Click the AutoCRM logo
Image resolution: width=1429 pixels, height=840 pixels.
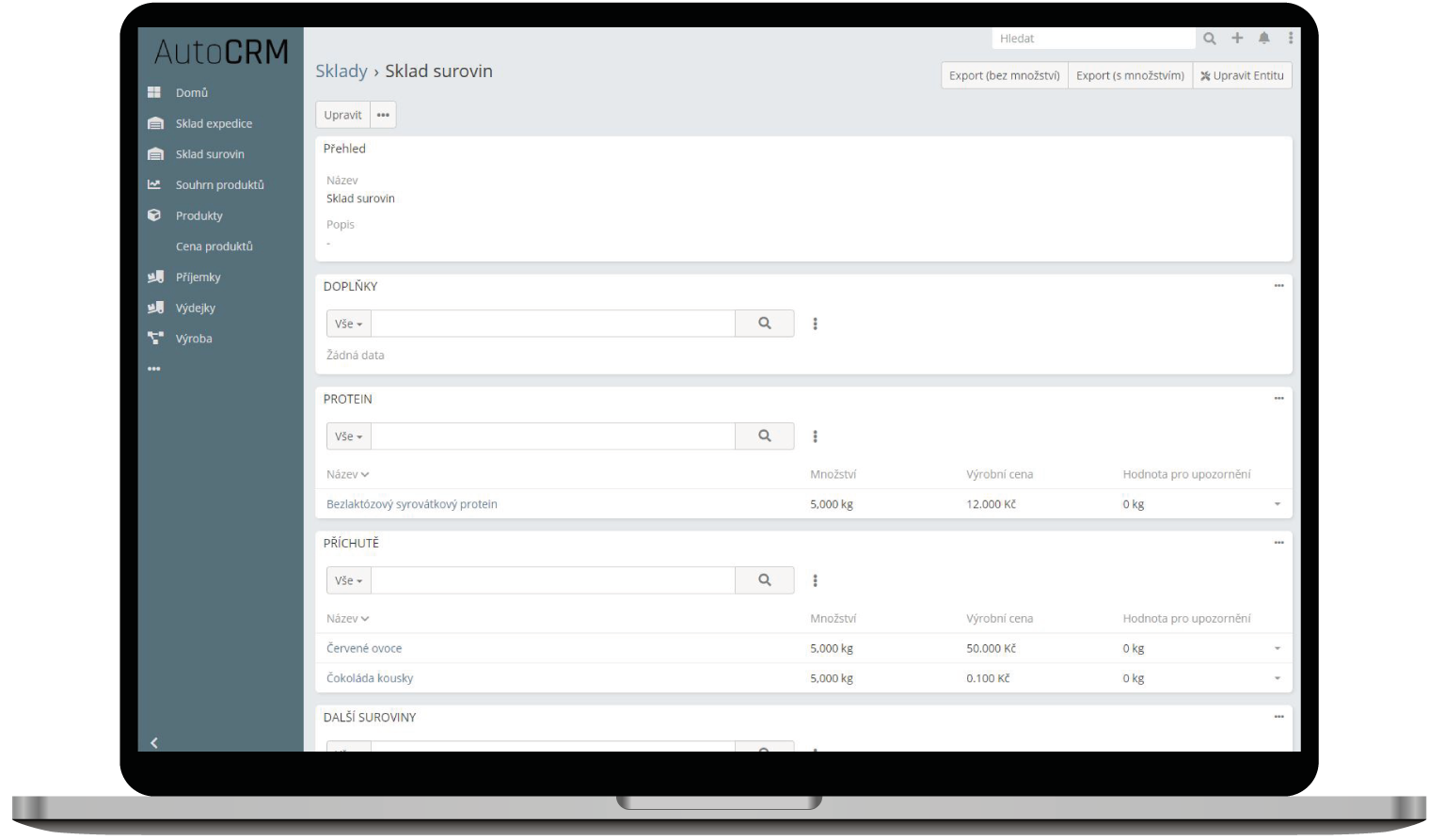point(221,52)
